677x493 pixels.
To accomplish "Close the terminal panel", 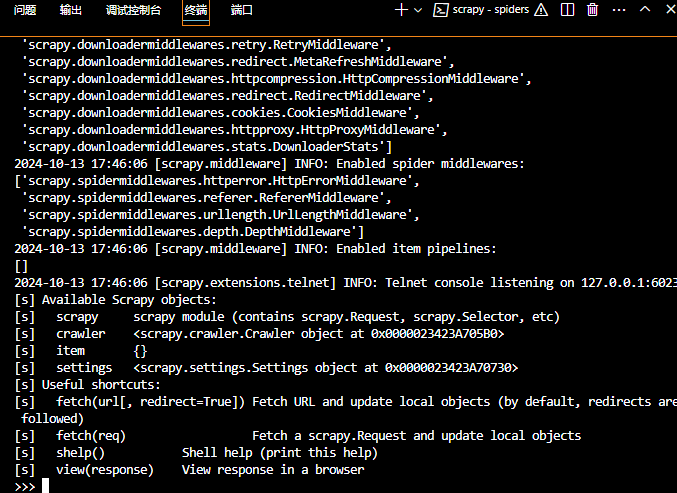I will point(671,9).
